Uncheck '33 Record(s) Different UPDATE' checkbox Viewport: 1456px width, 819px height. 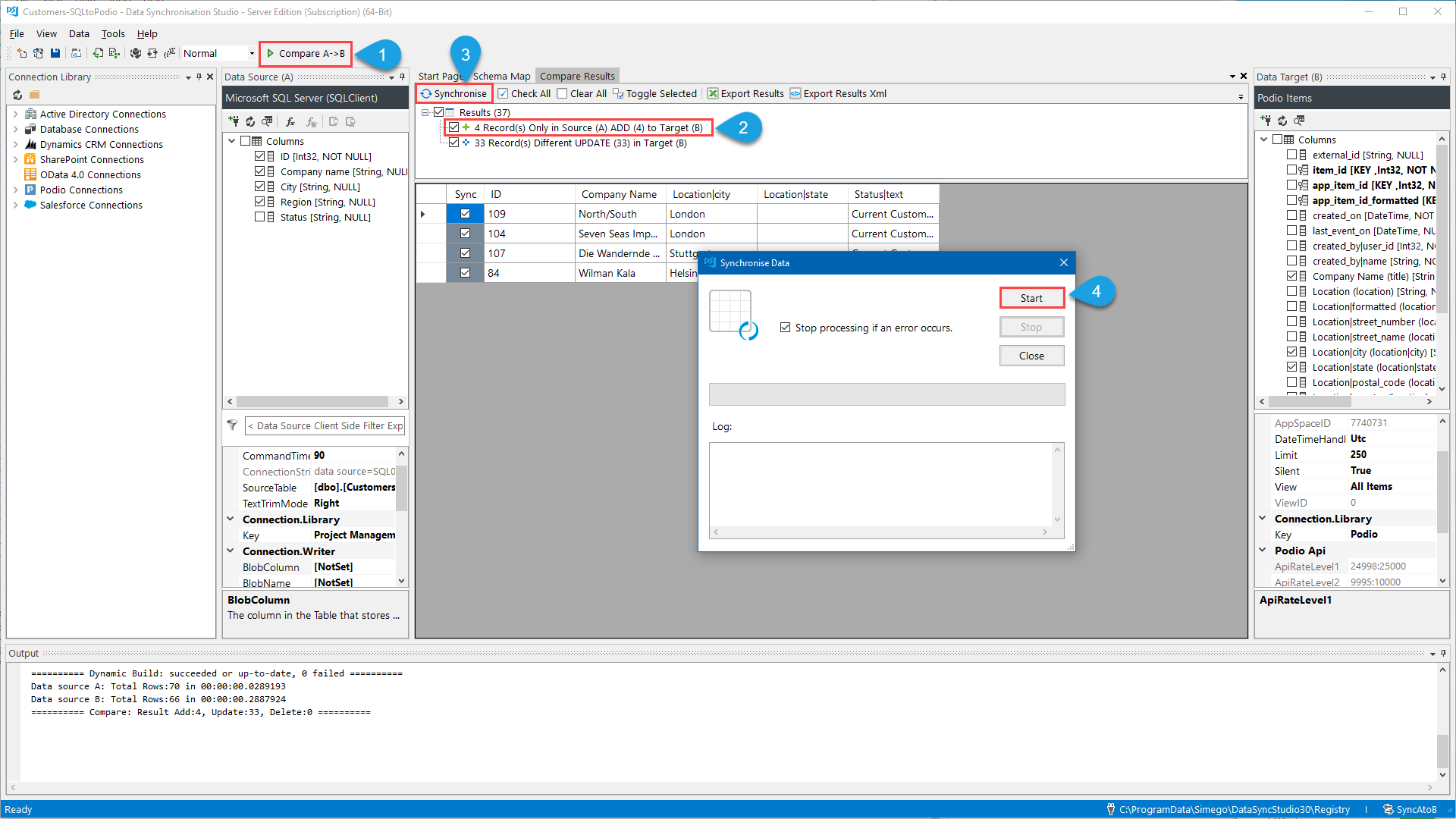453,143
